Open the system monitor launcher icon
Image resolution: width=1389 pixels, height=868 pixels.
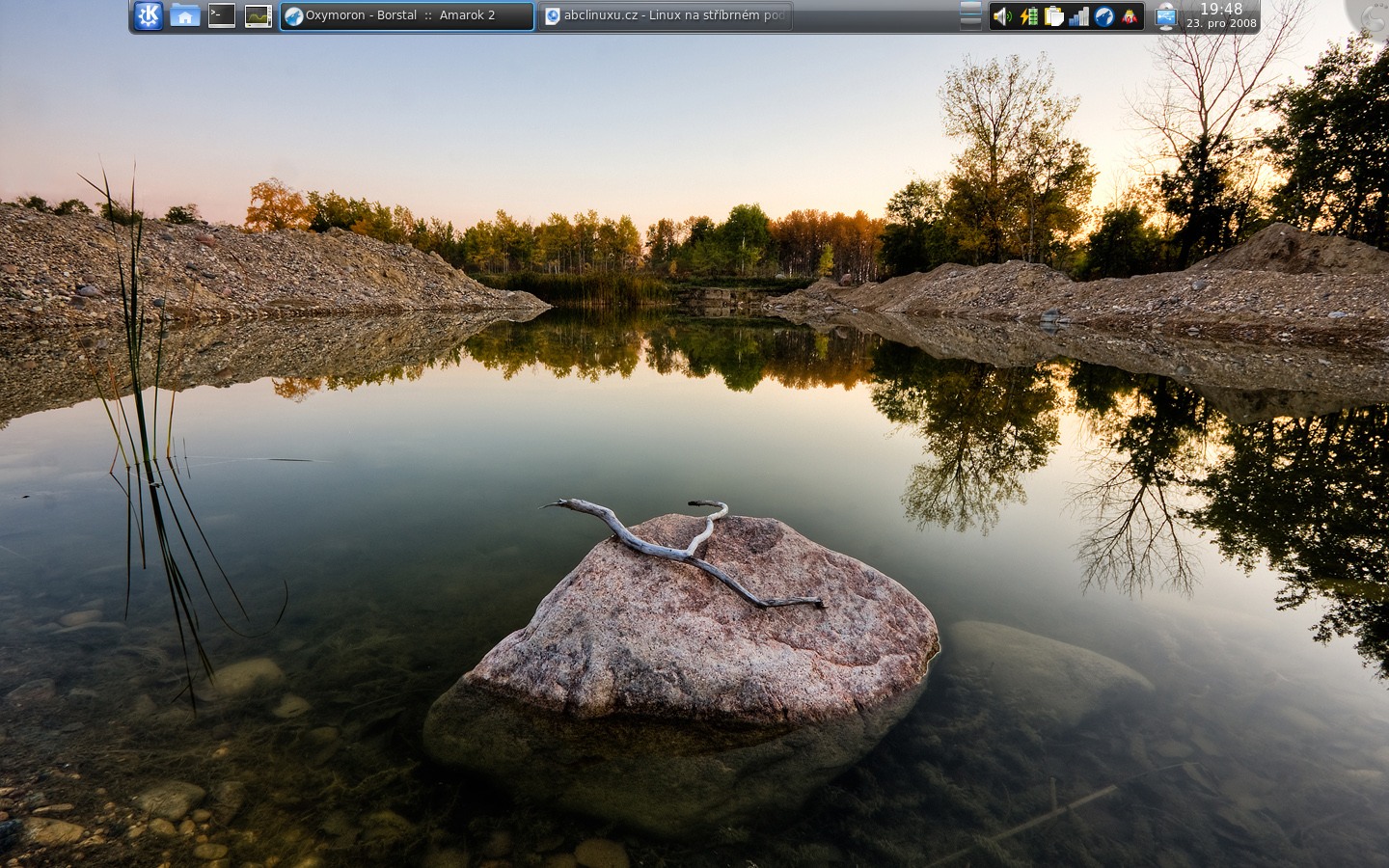pyautogui.click(x=259, y=15)
